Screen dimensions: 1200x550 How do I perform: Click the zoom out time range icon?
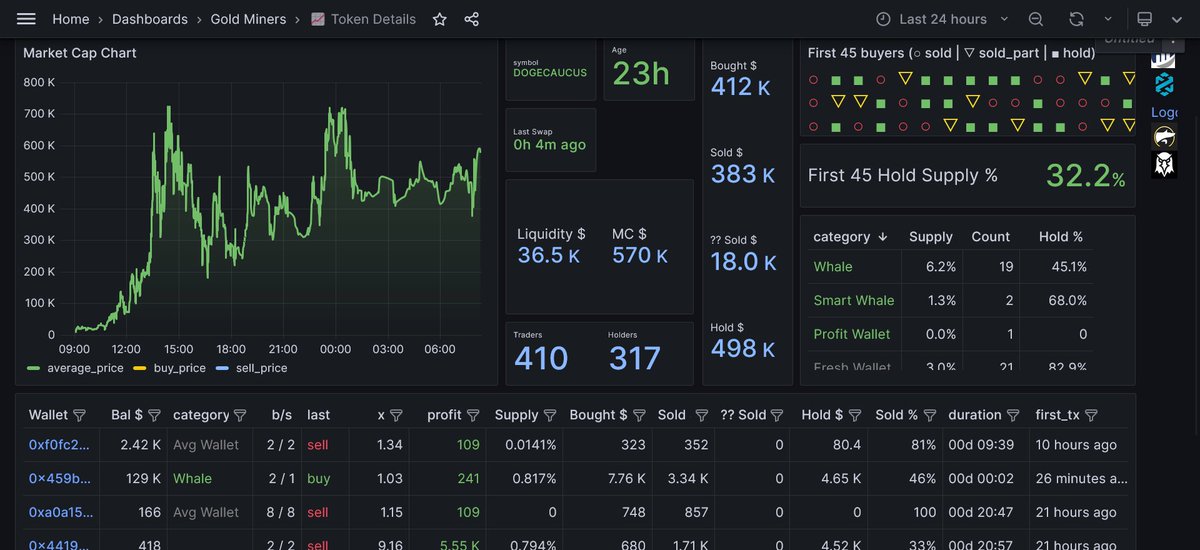(x=1036, y=19)
